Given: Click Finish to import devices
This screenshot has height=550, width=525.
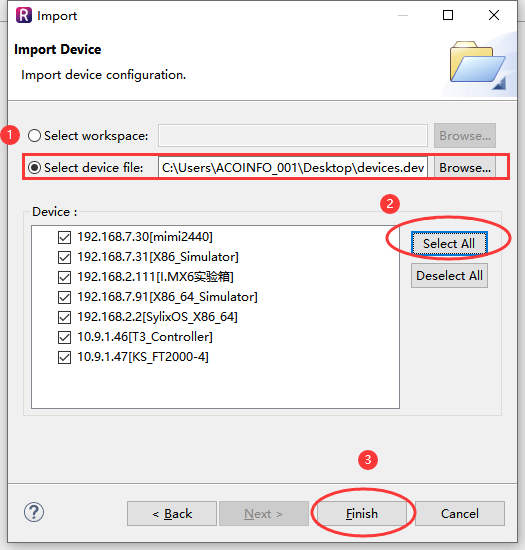Looking at the screenshot, I should click(x=362, y=514).
